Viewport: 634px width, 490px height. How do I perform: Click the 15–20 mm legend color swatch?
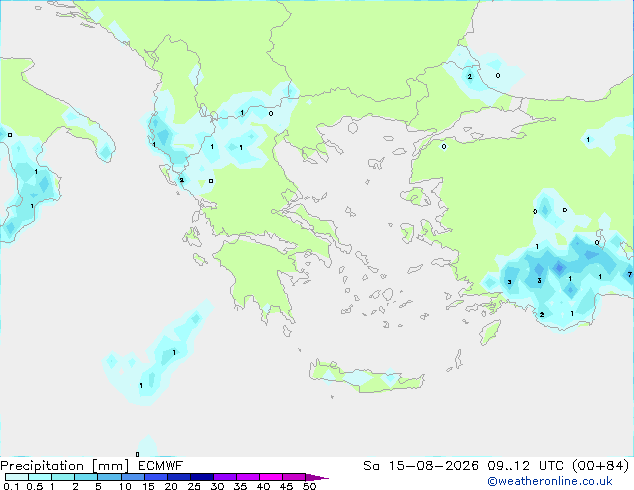point(155,477)
